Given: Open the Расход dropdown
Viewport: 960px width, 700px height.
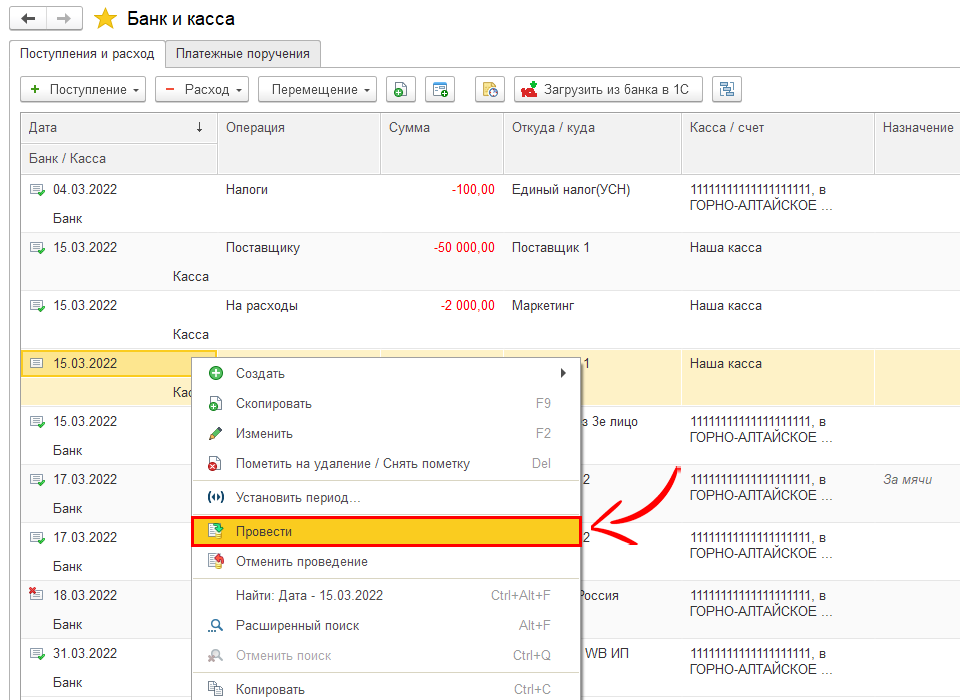Looking at the screenshot, I should click(200, 90).
